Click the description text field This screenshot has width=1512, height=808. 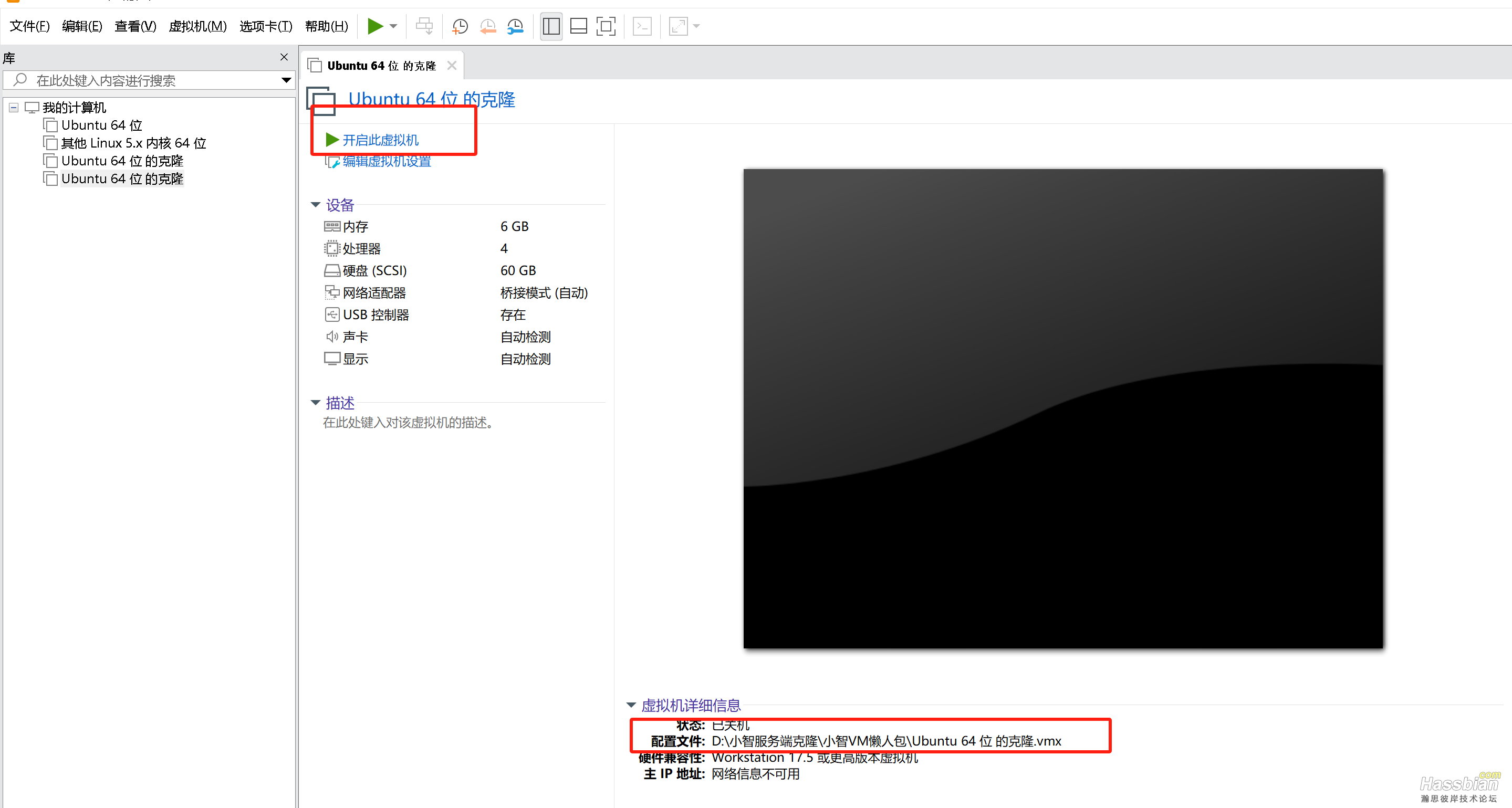click(408, 423)
